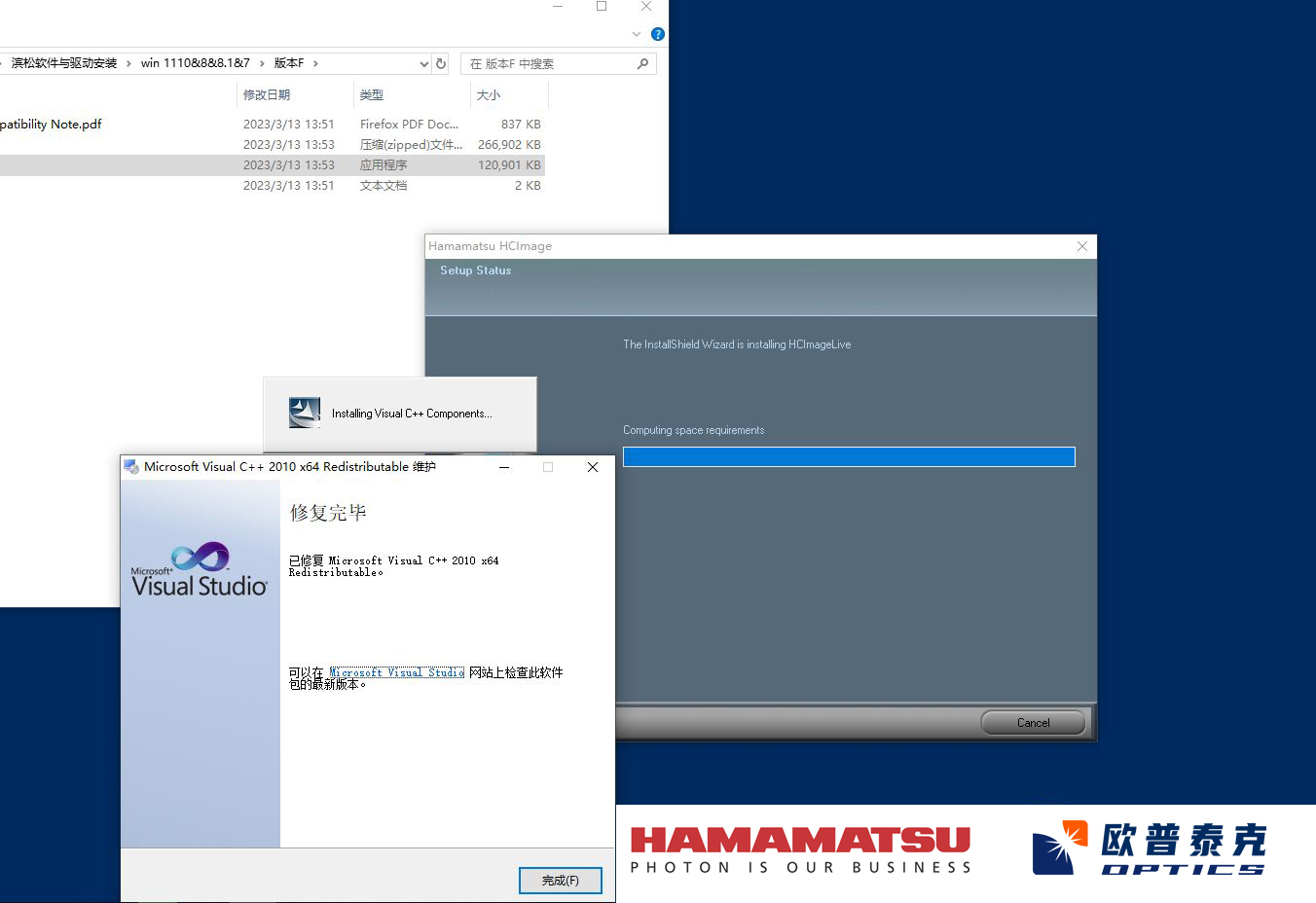Click the refresh button beside the address bar
1316x903 pixels.
(x=441, y=63)
